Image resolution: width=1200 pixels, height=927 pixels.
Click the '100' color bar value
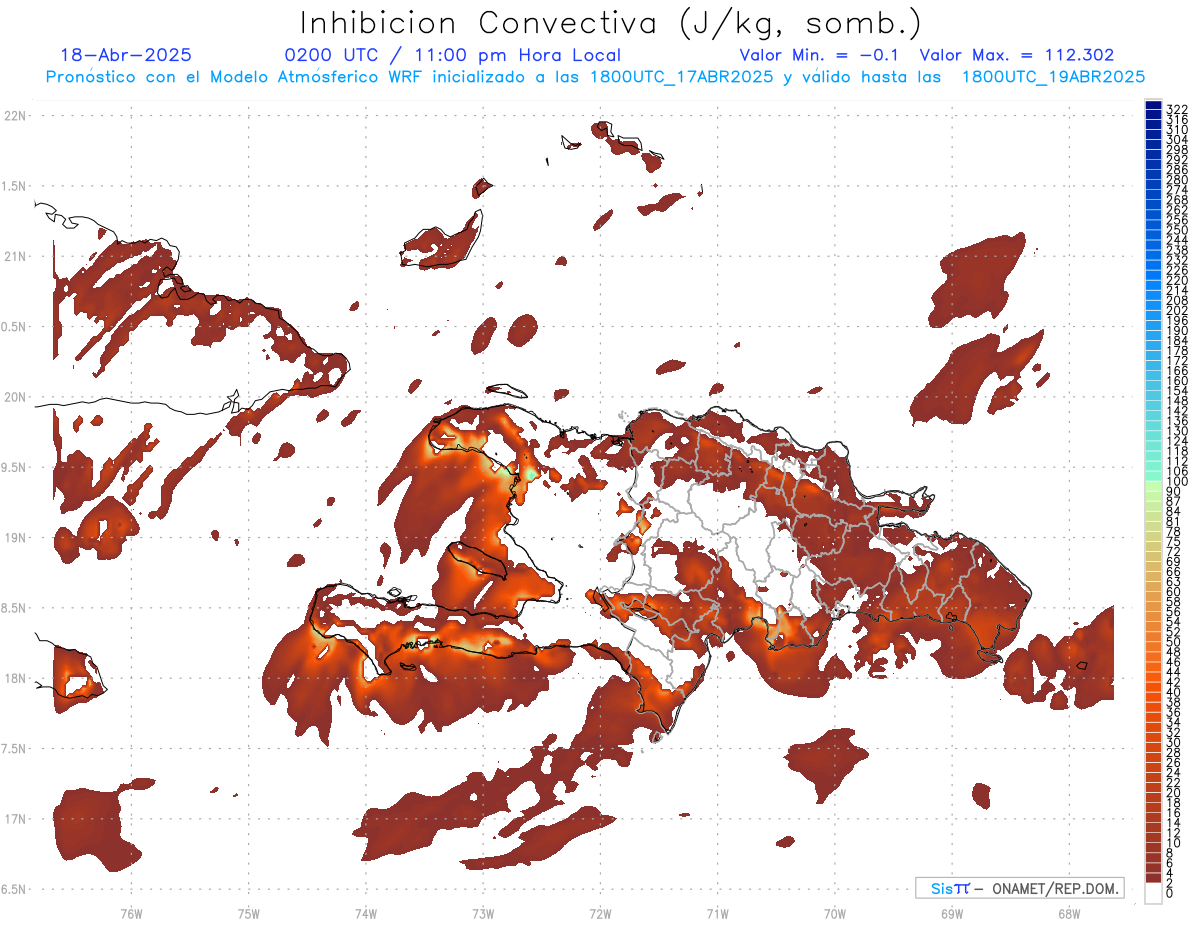(1176, 481)
